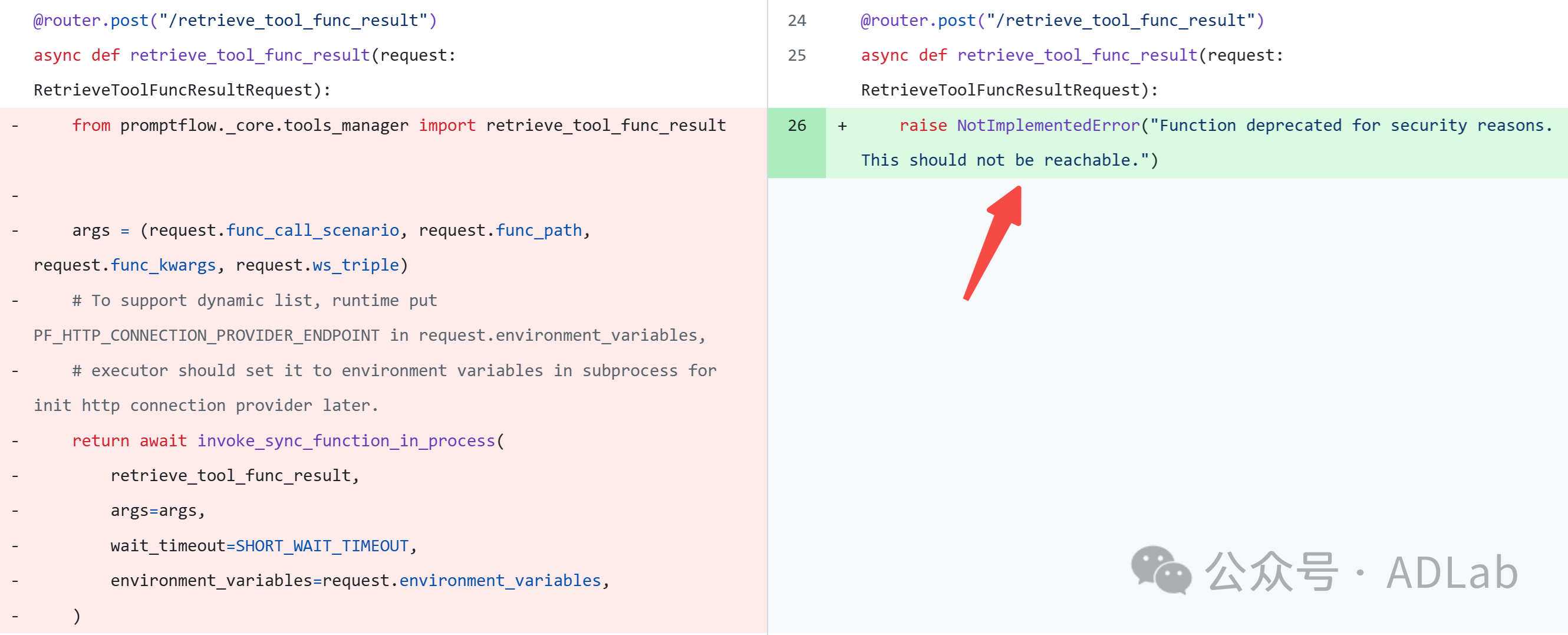Viewport: 1568px width, 635px height.
Task: Click the minus marker beside 'return await'
Action: coord(15,441)
